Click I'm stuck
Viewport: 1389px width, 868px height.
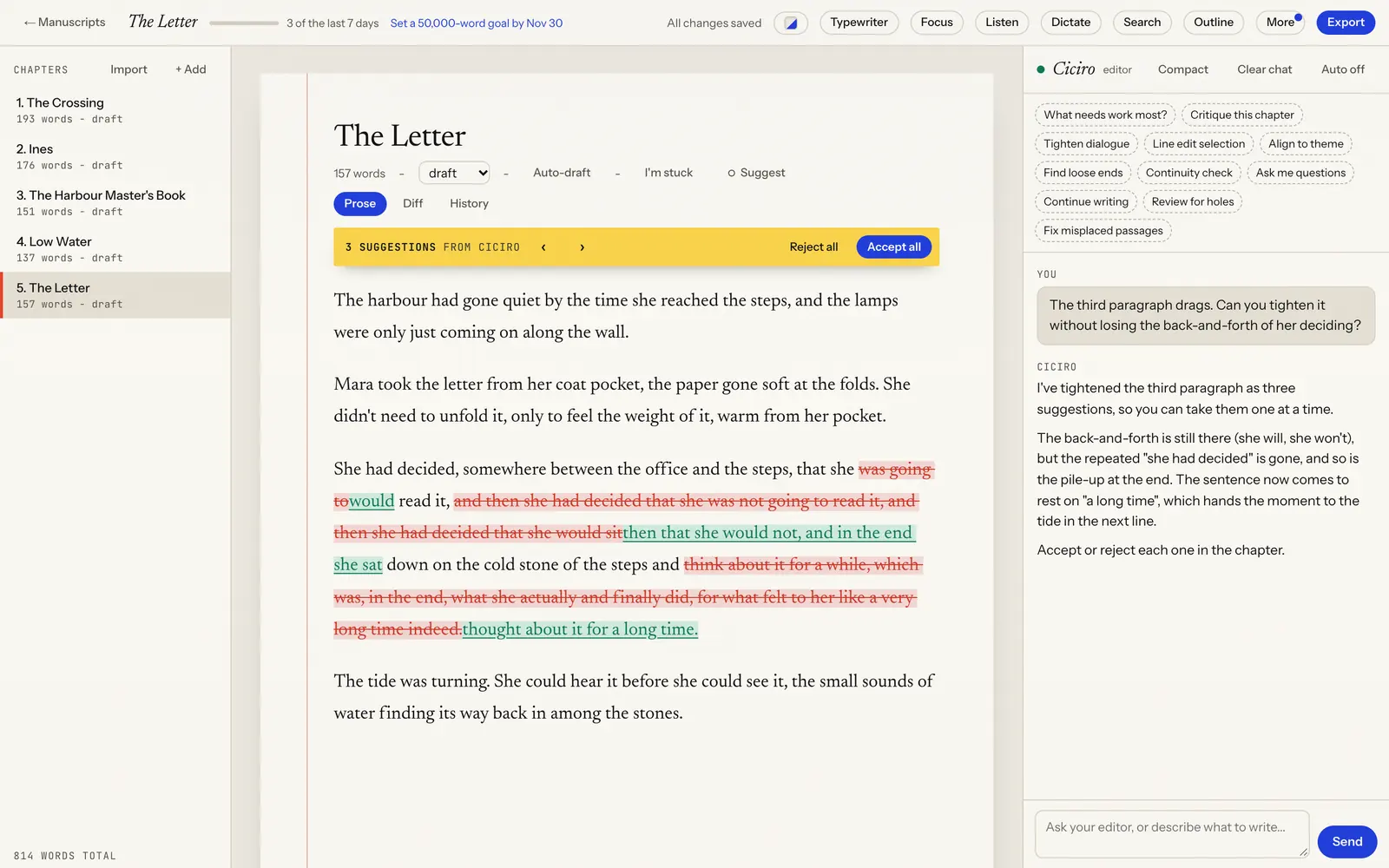click(x=668, y=173)
